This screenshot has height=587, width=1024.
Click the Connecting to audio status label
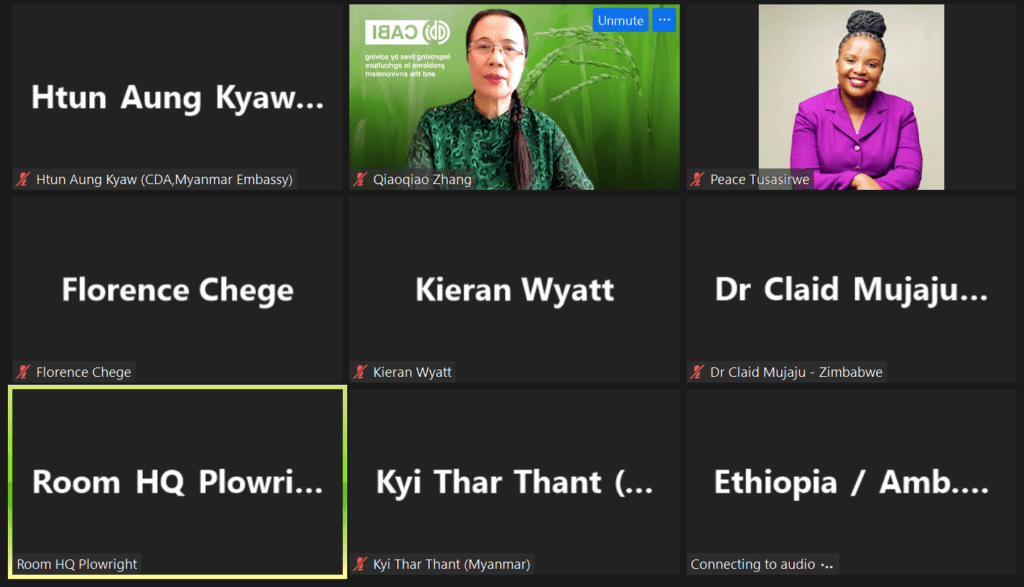click(762, 564)
